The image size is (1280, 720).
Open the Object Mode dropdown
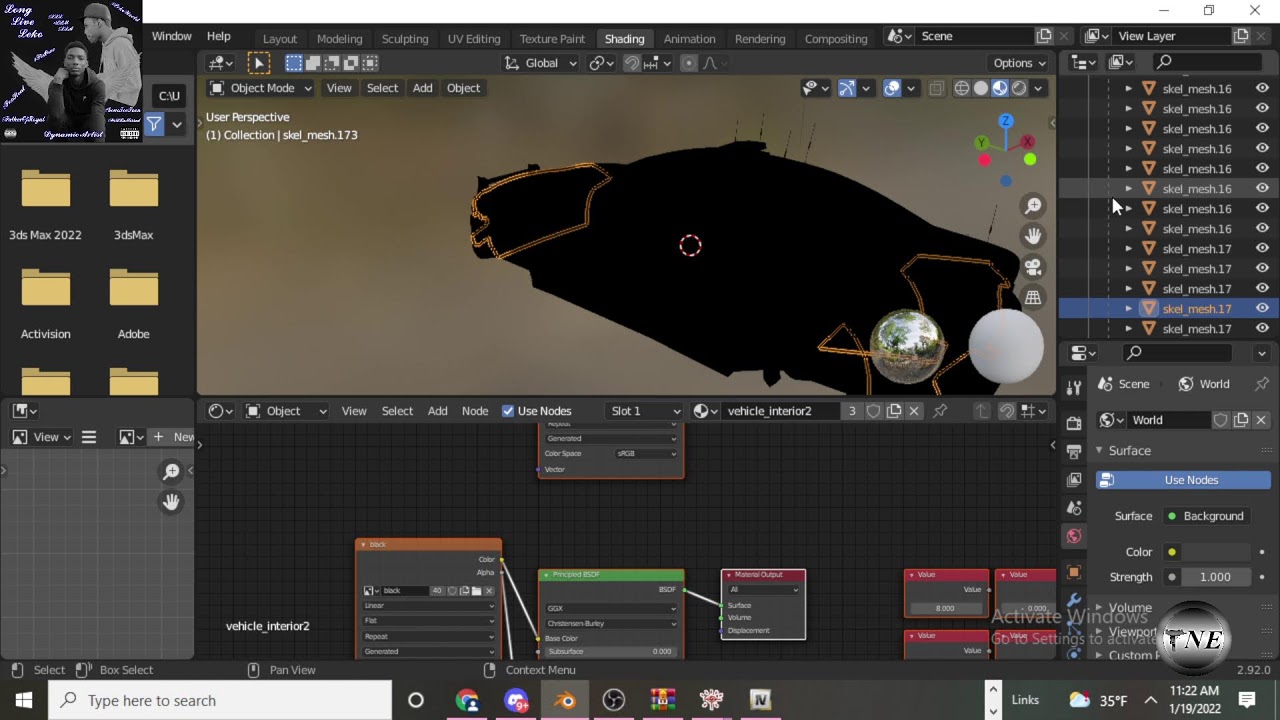tap(261, 88)
